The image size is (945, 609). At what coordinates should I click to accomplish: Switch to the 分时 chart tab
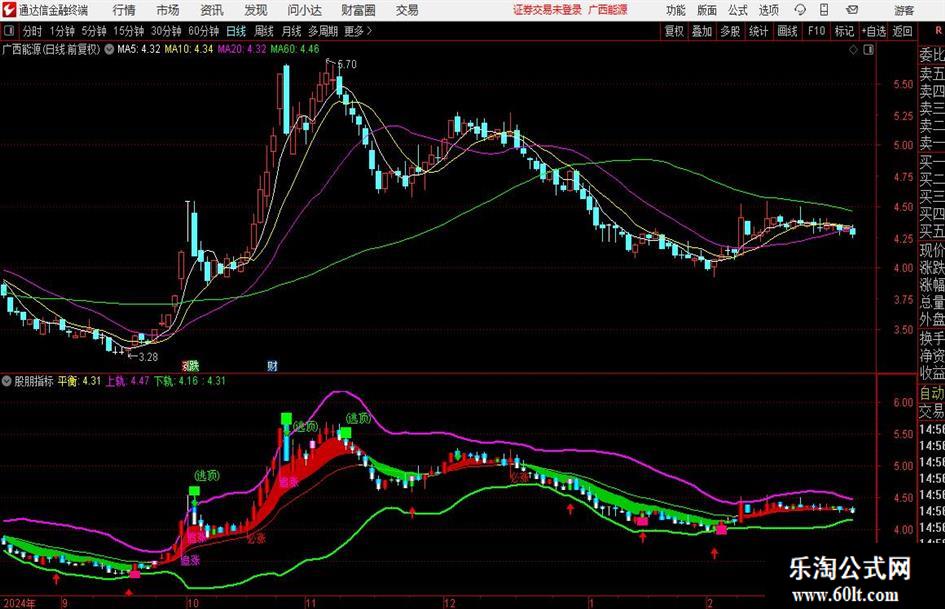click(x=32, y=31)
